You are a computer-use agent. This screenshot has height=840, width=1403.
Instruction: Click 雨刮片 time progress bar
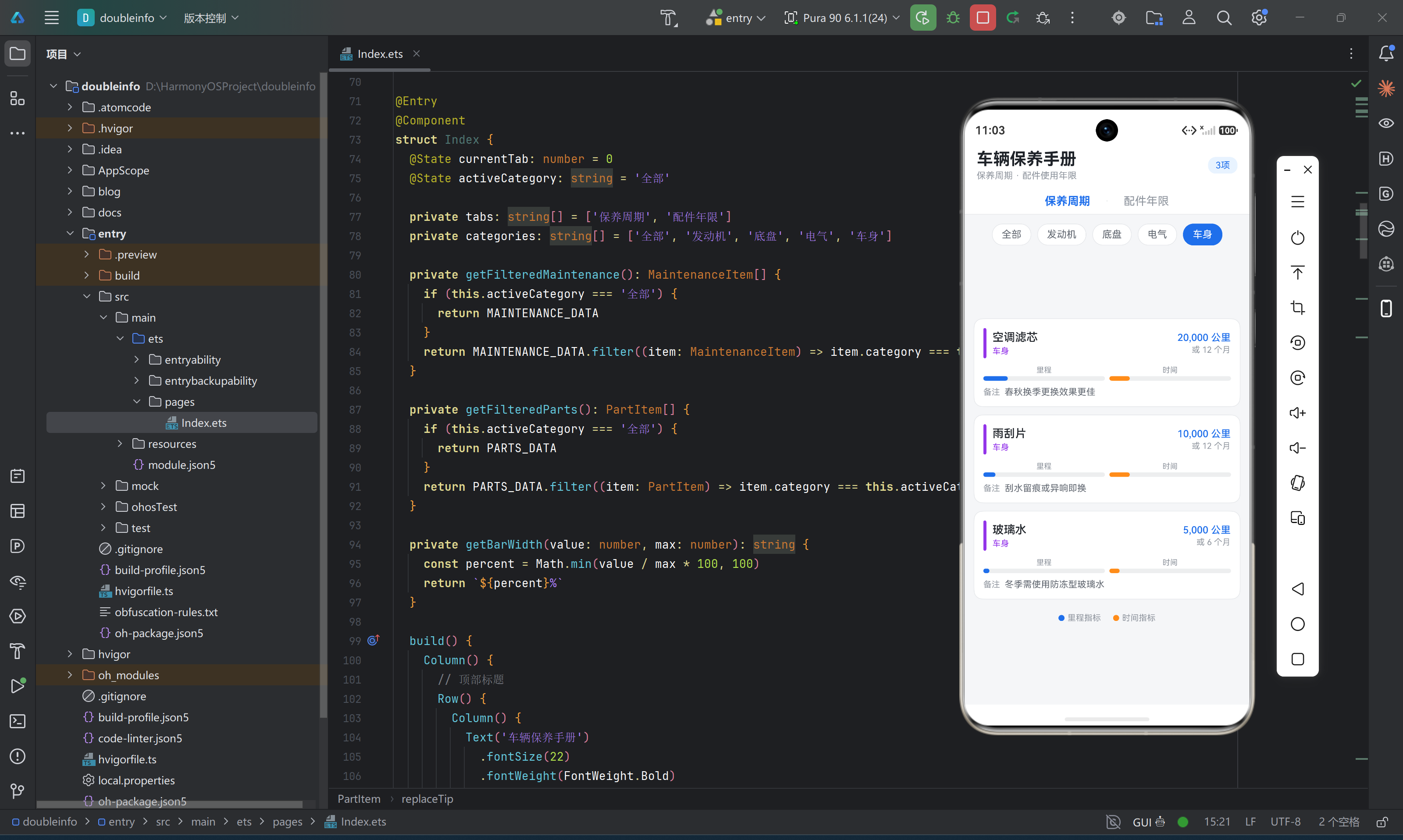[1170, 475]
